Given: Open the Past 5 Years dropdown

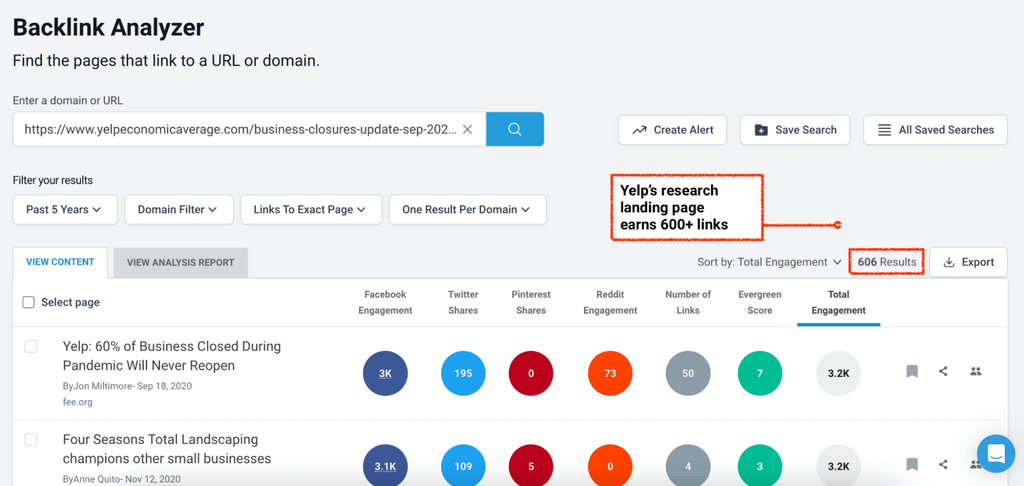Looking at the screenshot, I should (65, 209).
